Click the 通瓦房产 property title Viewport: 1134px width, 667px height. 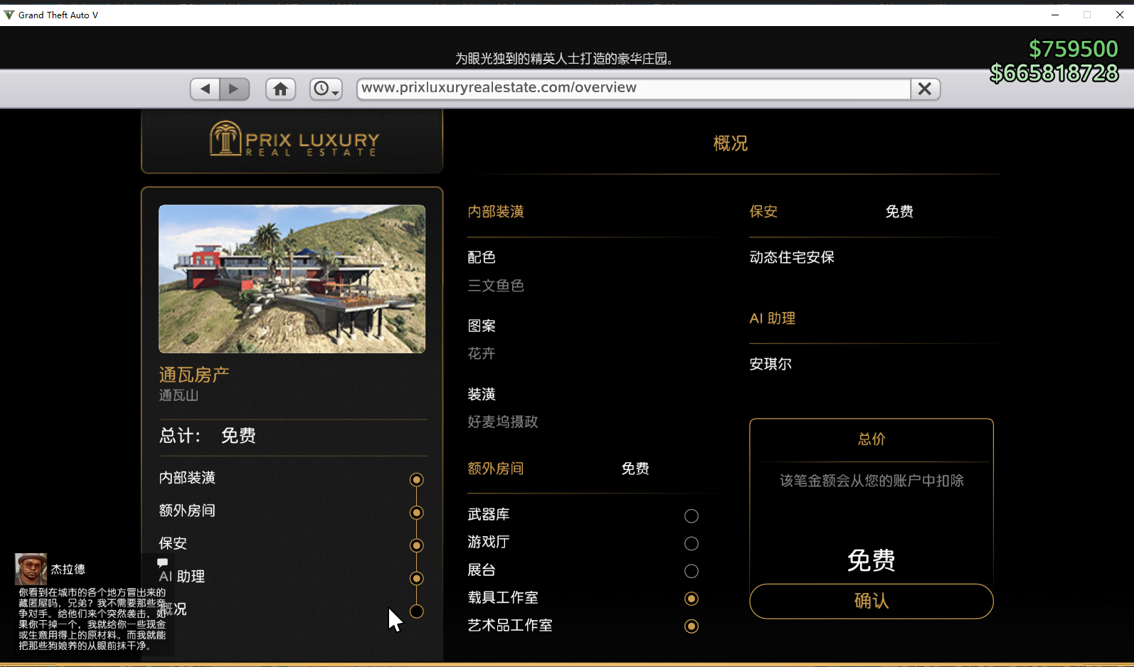click(194, 374)
